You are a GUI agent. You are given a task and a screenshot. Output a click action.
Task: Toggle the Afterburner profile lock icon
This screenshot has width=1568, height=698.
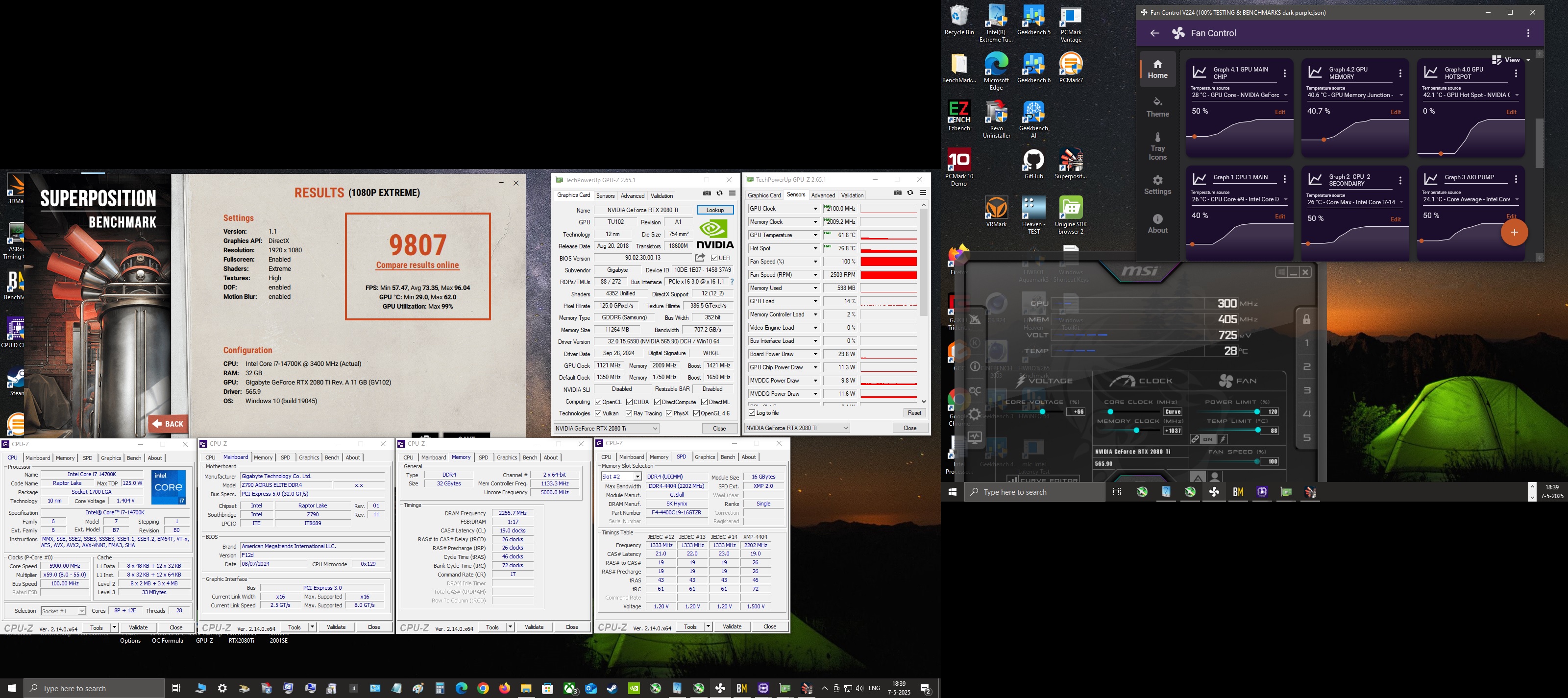[1306, 319]
